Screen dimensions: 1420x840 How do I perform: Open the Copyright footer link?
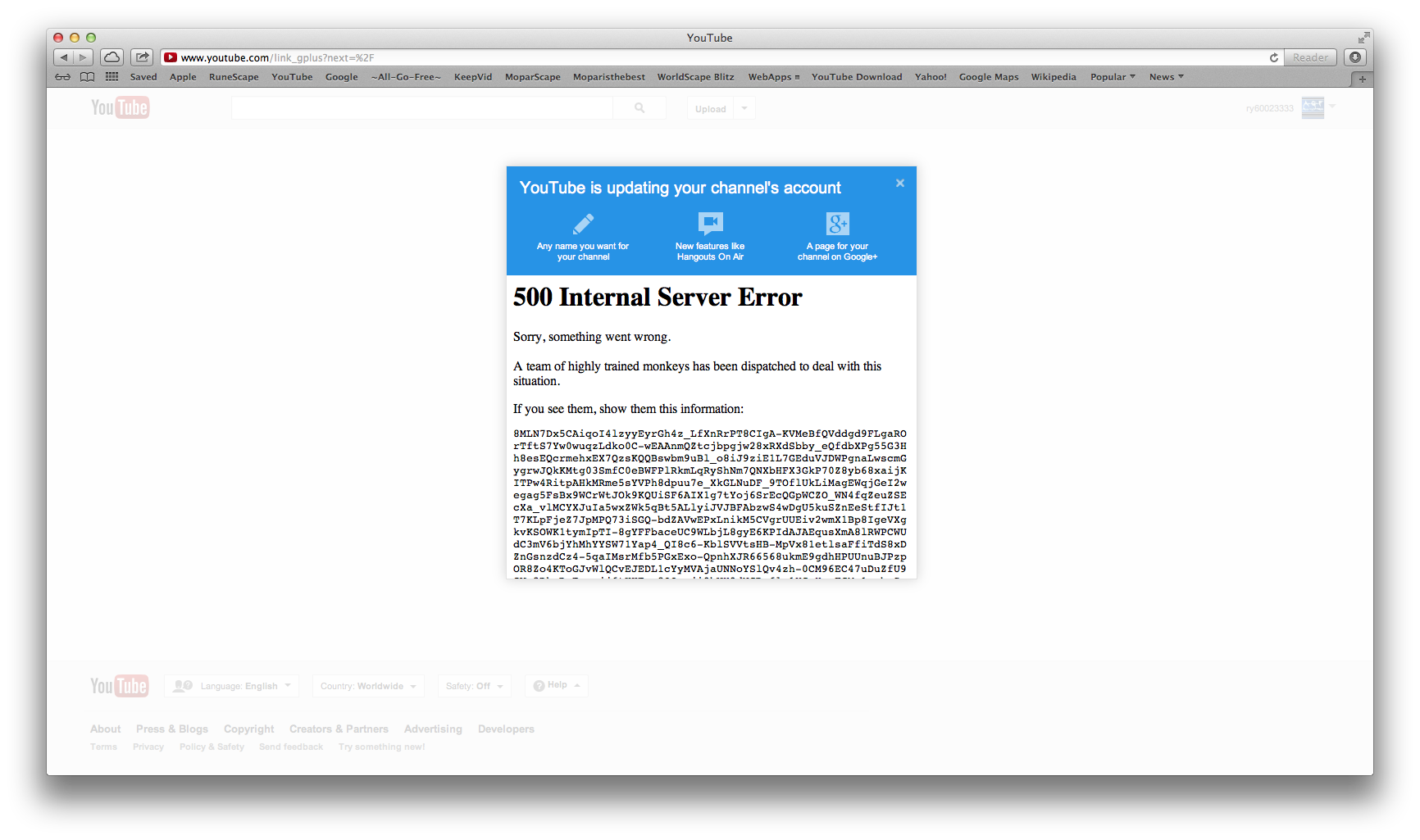click(x=249, y=729)
